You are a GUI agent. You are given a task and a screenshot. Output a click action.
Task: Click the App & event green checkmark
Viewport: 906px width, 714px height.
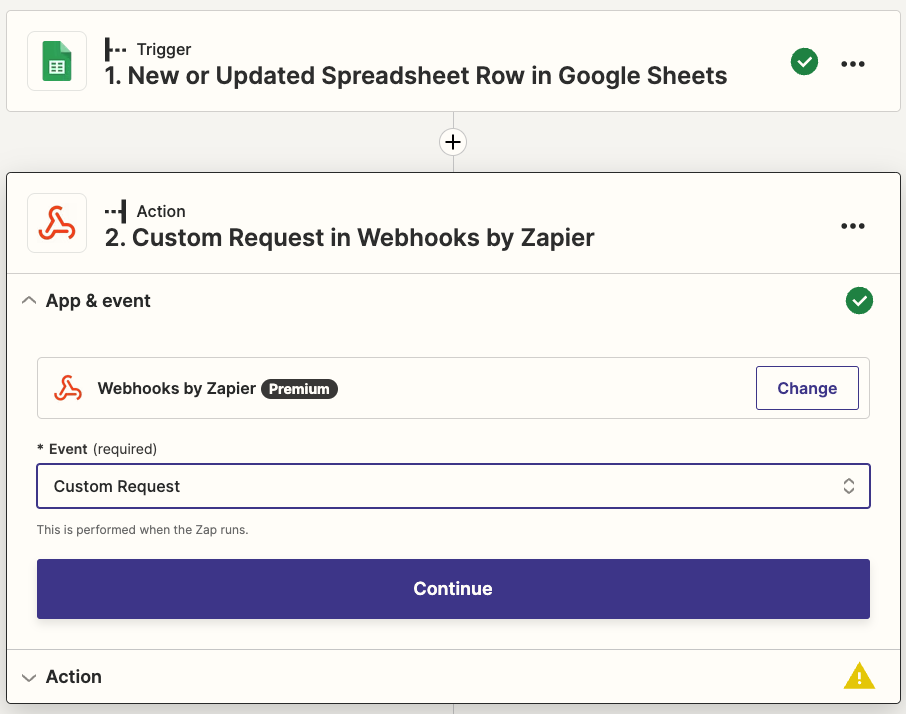tap(859, 300)
